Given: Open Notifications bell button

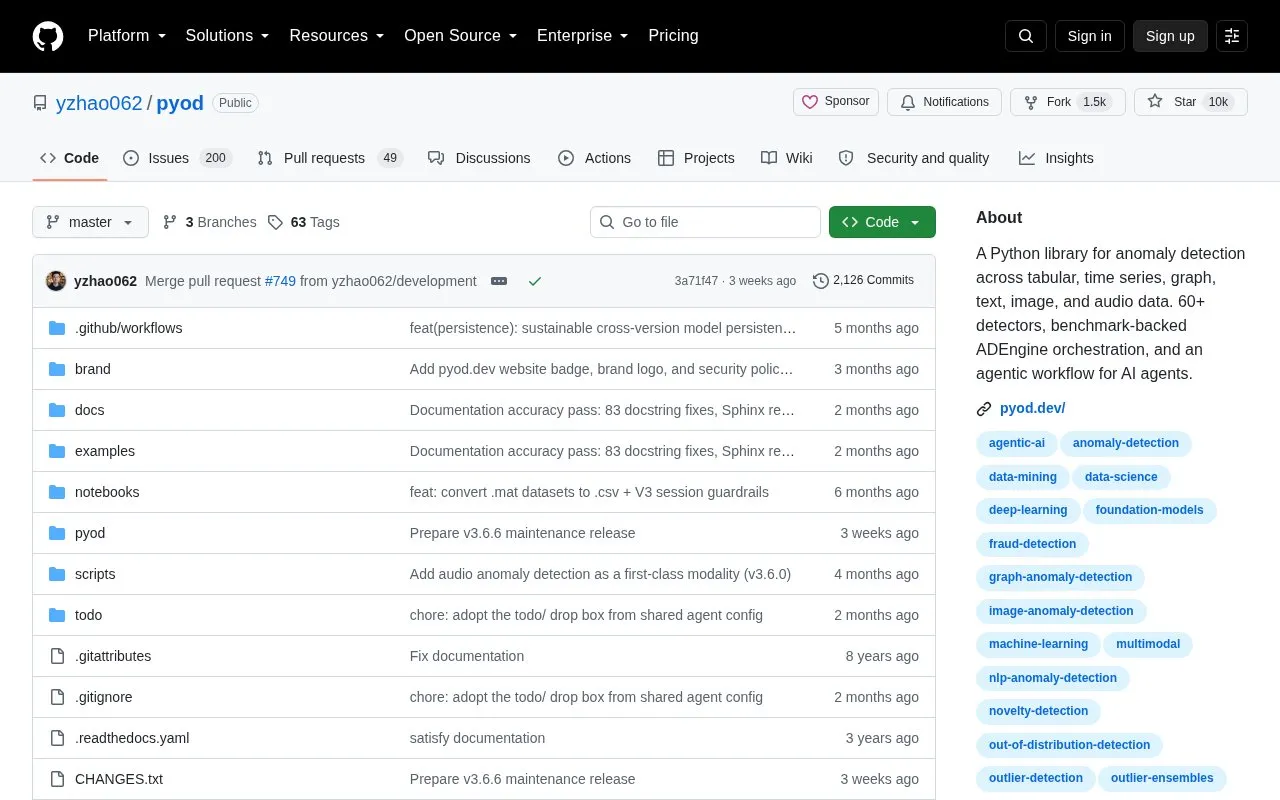Looking at the screenshot, I should tap(945, 102).
